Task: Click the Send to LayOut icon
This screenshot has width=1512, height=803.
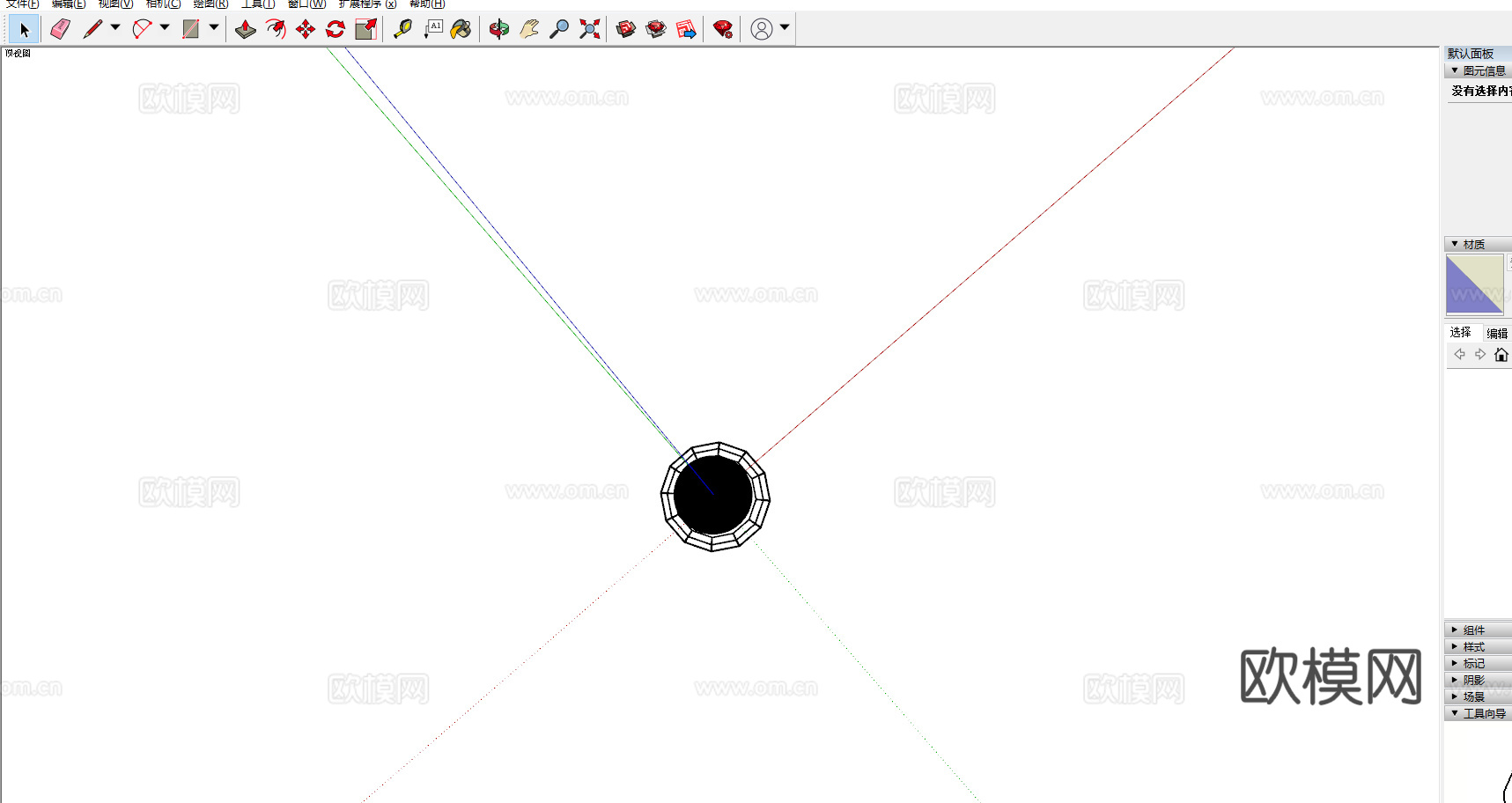Action: 686,29
